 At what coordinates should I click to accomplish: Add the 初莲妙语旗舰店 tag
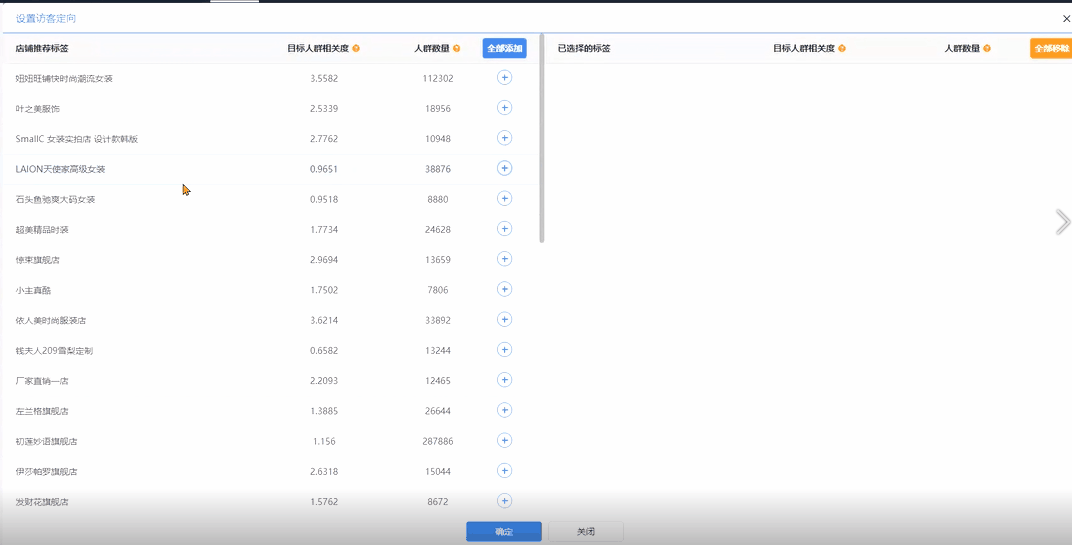click(504, 440)
